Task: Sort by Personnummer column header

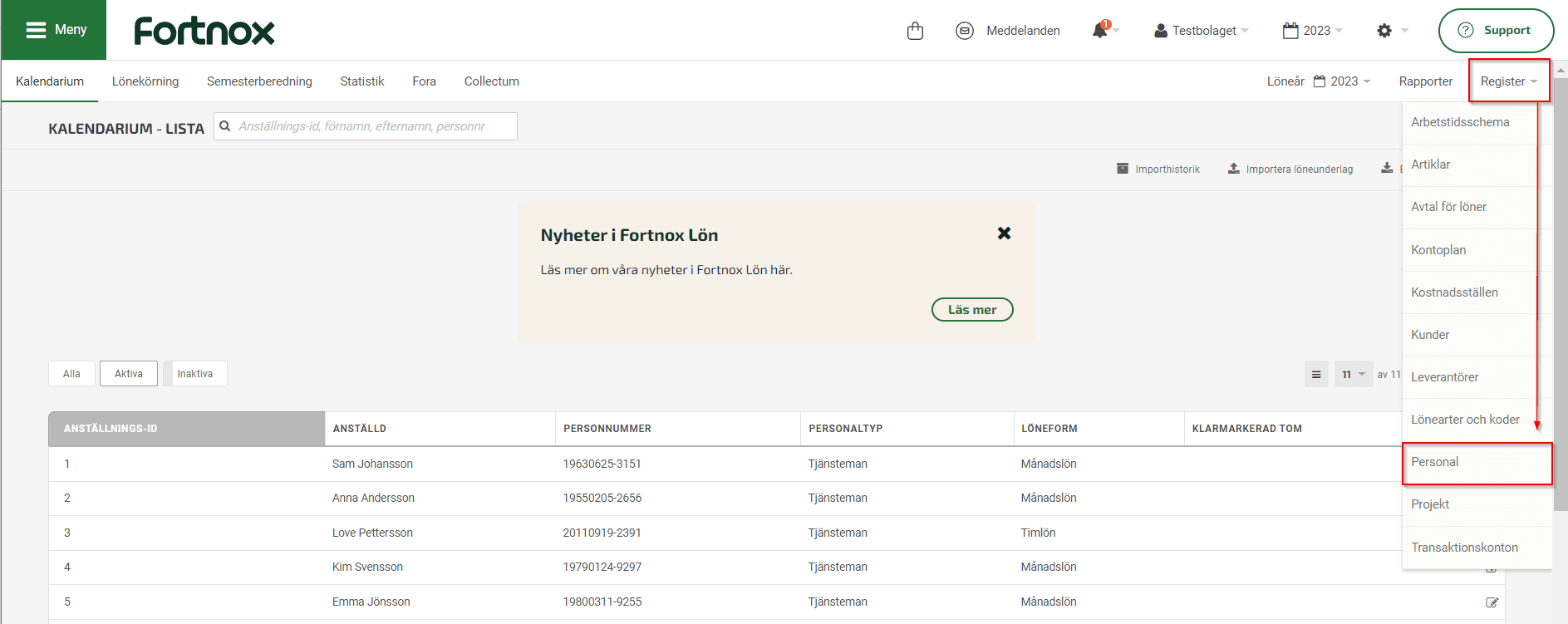Action: pos(677,429)
